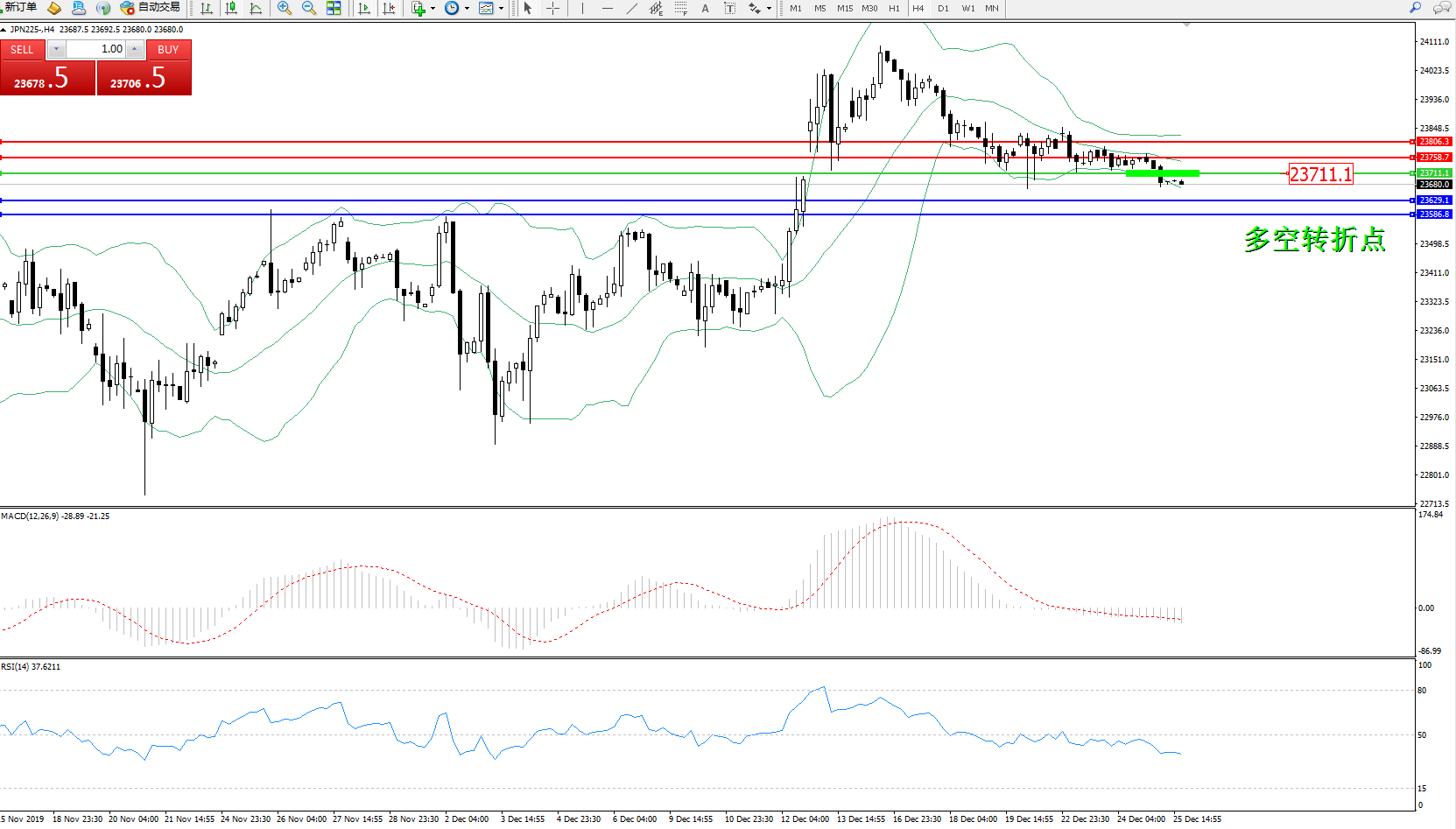Switch chart to candlestick mode
1456x829 pixels.
coord(231,8)
